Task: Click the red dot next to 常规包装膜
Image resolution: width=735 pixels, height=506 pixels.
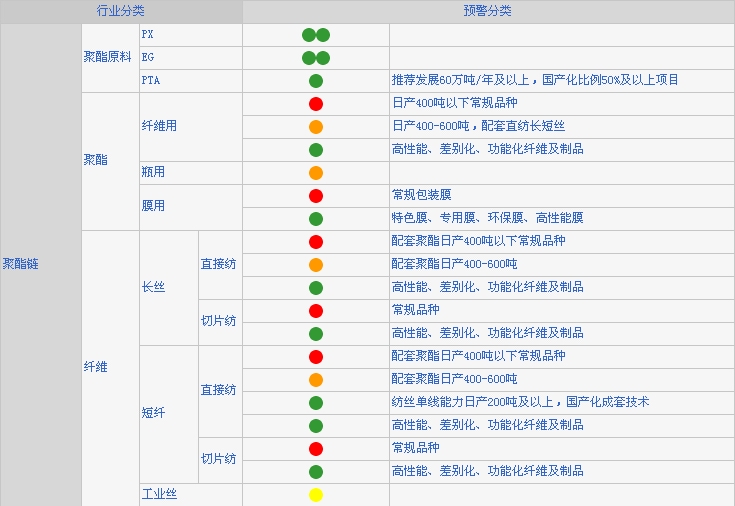Action: pyautogui.click(x=316, y=196)
